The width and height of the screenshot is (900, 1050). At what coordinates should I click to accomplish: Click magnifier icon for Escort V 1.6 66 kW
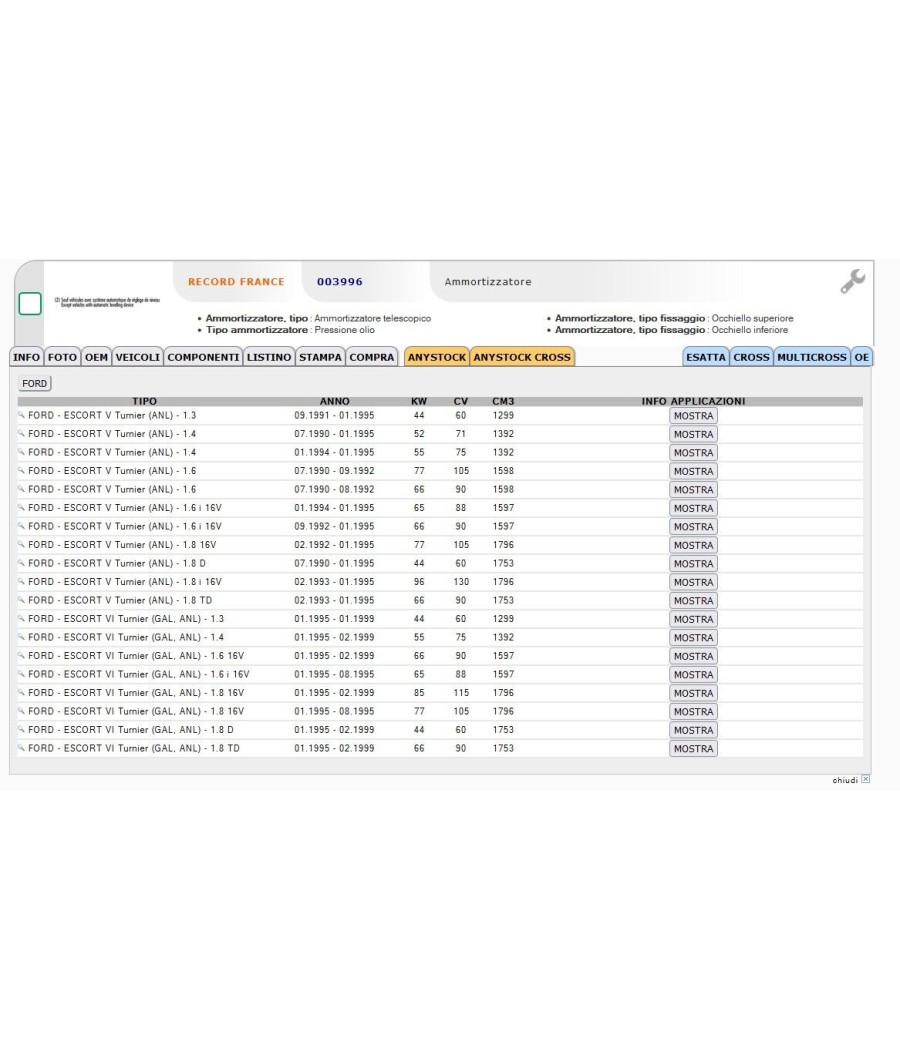point(21,490)
